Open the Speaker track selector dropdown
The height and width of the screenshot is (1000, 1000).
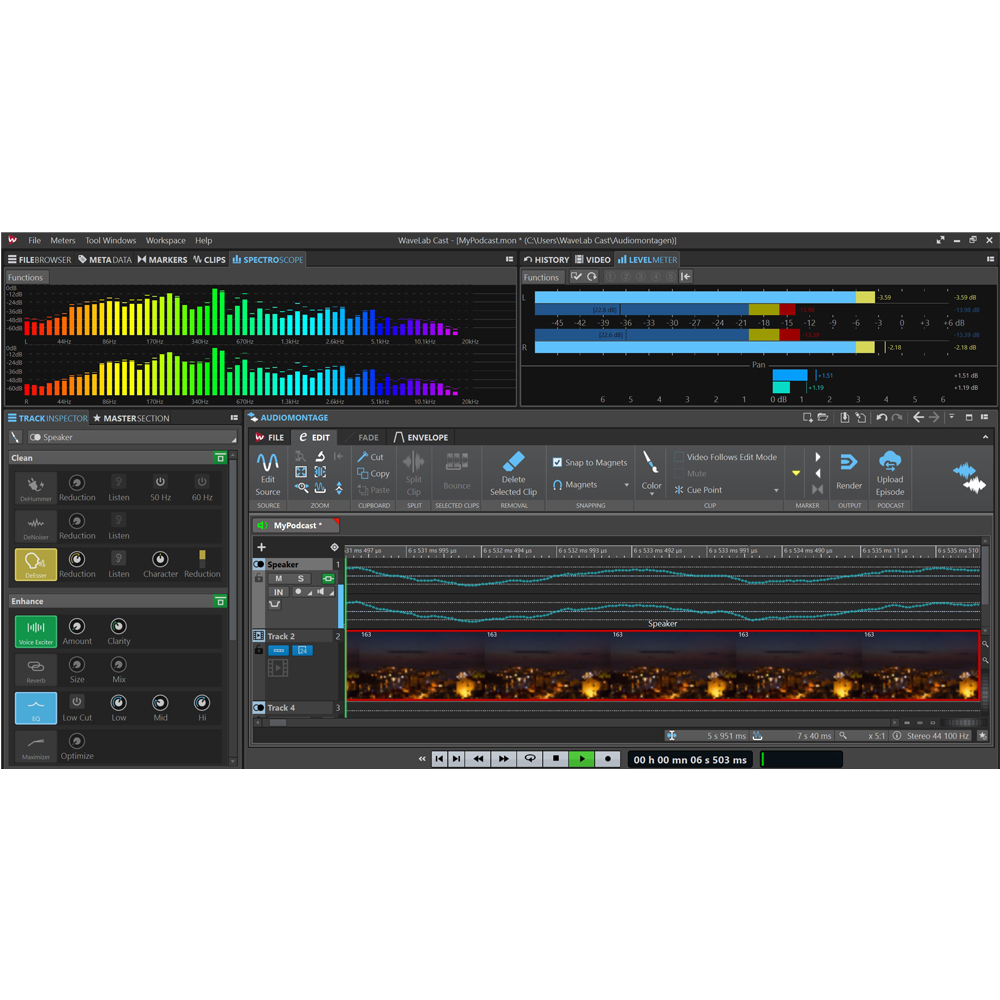pyautogui.click(x=132, y=437)
